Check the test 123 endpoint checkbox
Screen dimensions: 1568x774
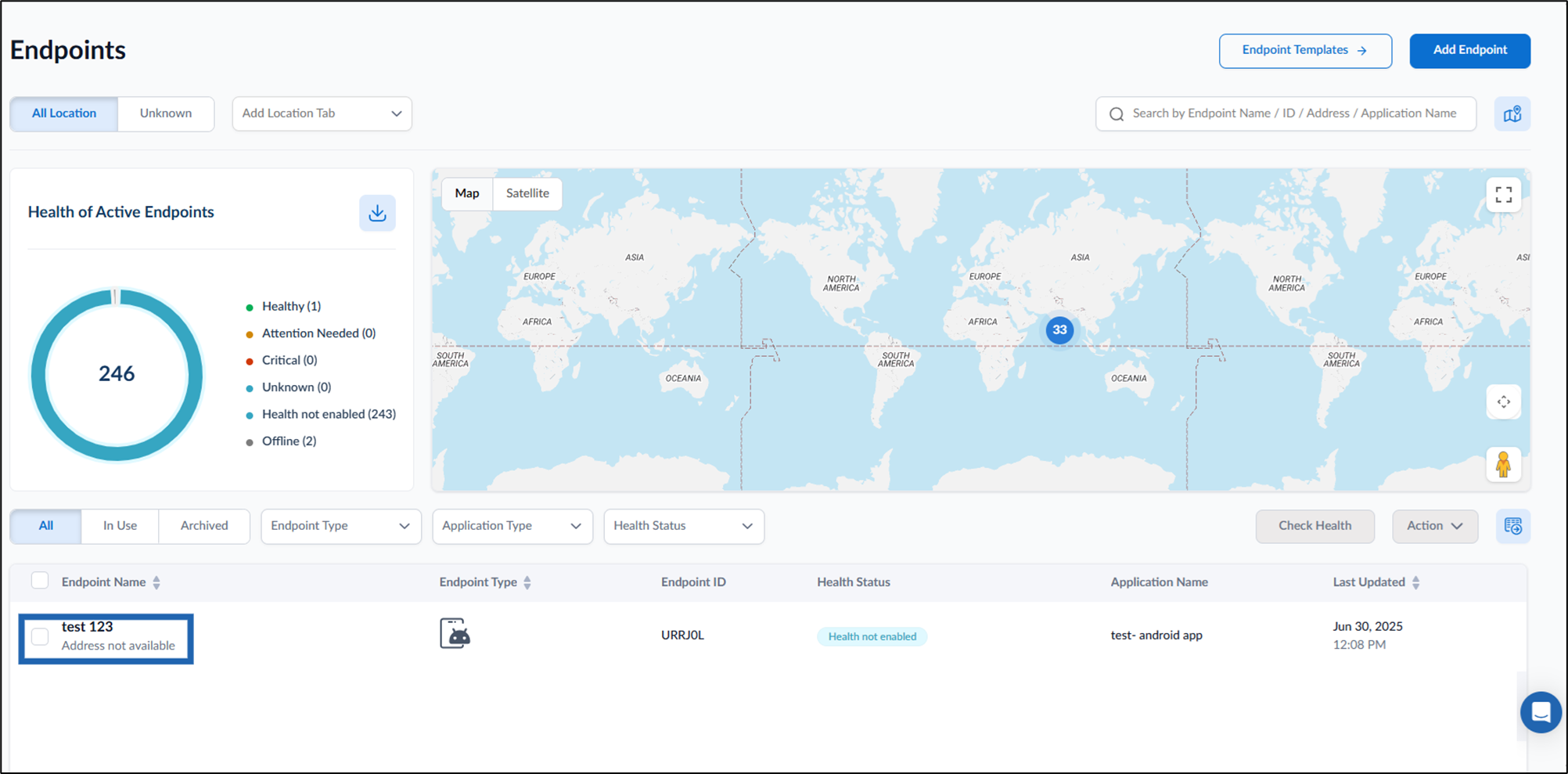(40, 636)
